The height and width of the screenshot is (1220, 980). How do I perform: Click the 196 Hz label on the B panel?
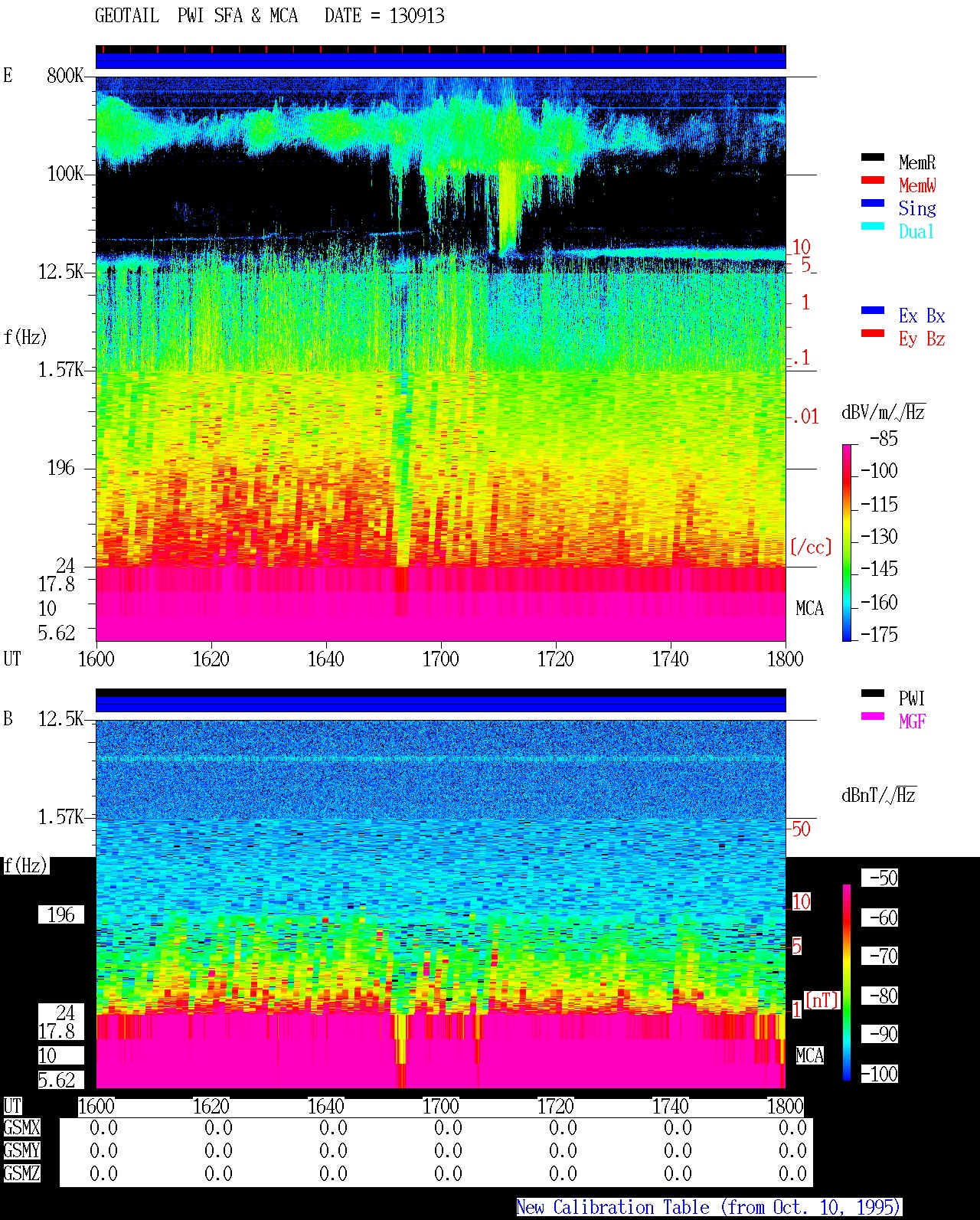[x=61, y=914]
